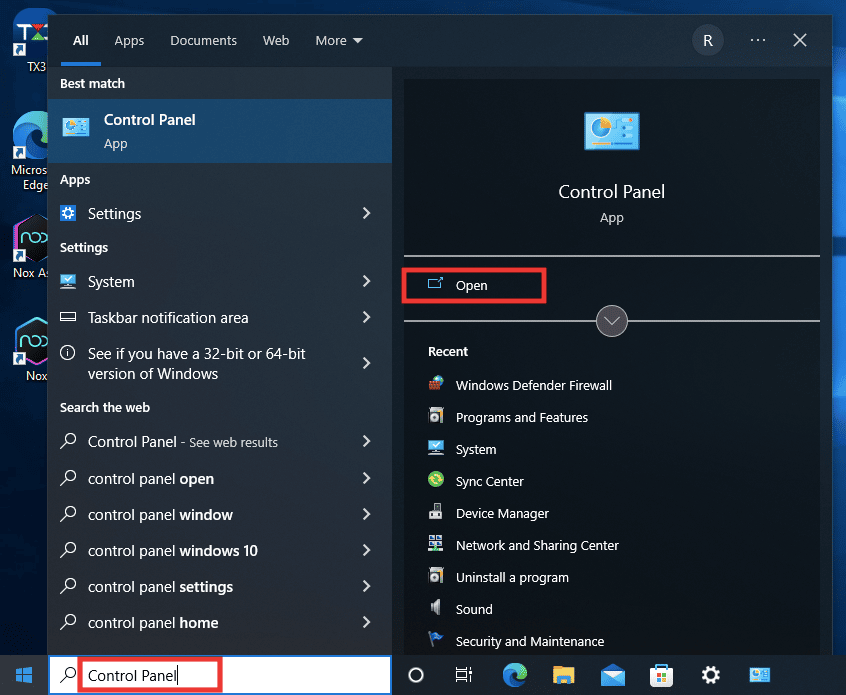Open "Uninstall a program" from Recent

pyautogui.click(x=512, y=577)
